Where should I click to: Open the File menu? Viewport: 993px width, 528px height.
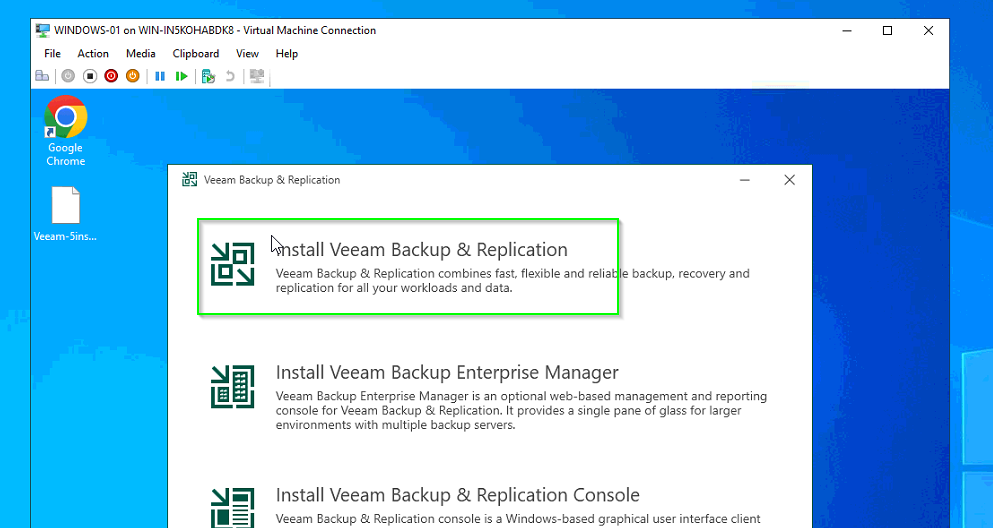[x=53, y=54]
